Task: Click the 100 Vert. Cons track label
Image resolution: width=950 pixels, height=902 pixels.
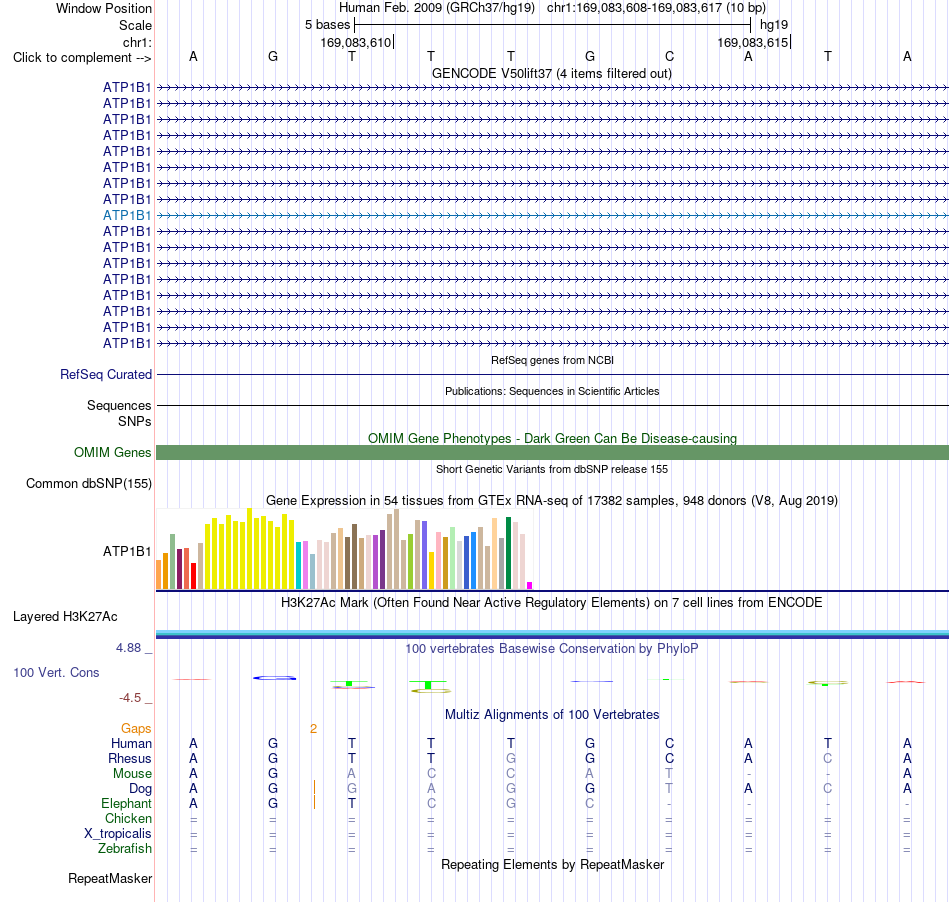Action: point(56,672)
